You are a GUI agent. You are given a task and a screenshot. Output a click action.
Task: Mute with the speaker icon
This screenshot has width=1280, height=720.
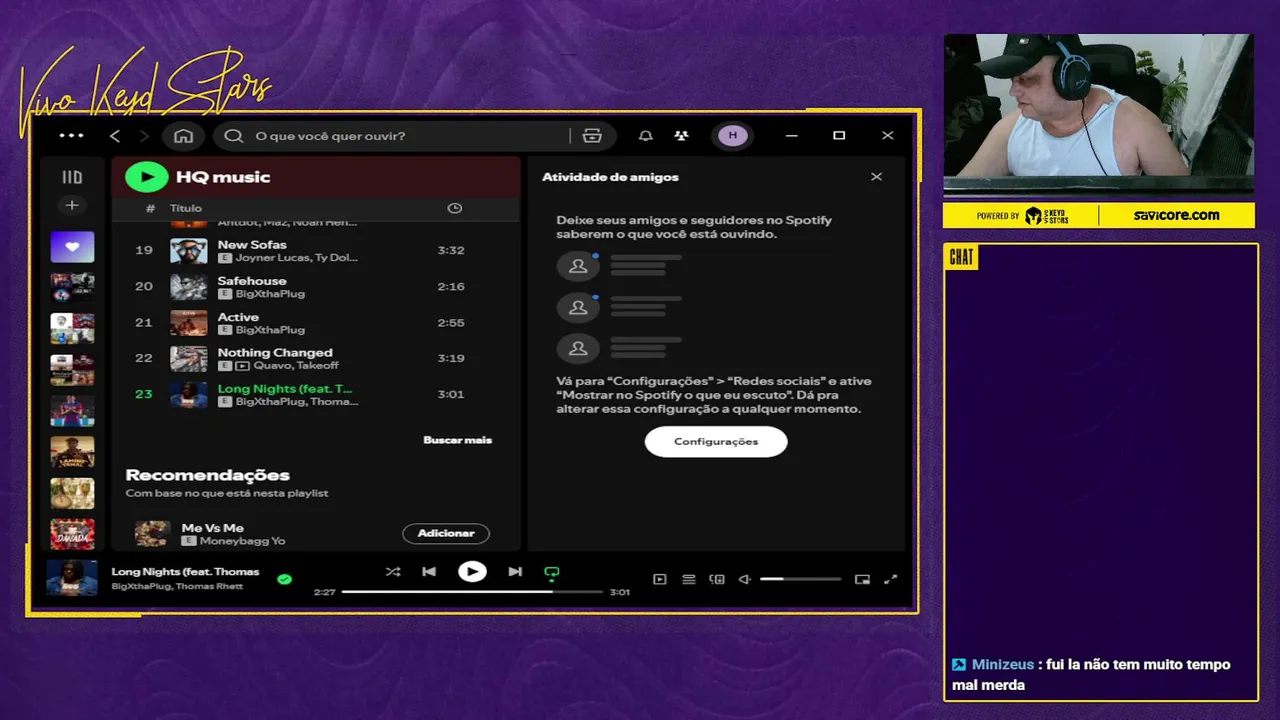click(x=744, y=579)
